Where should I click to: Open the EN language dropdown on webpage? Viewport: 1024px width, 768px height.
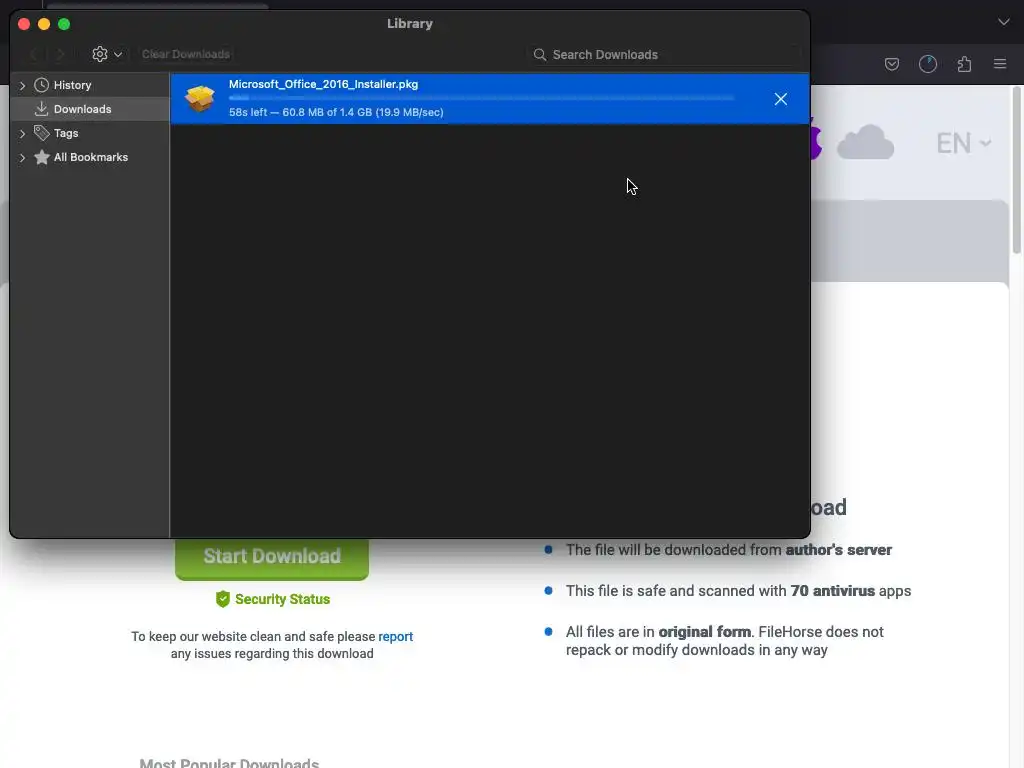pyautogui.click(x=963, y=143)
